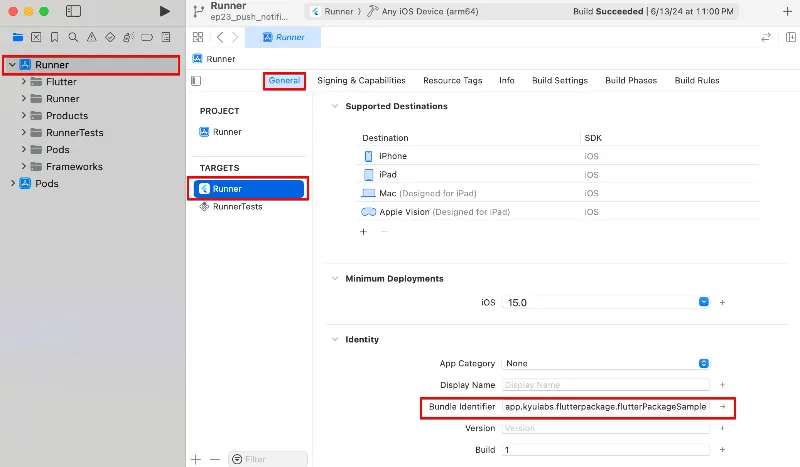Expand the Runner subfolder in navigator
This screenshot has width=800, height=467.
click(23, 99)
